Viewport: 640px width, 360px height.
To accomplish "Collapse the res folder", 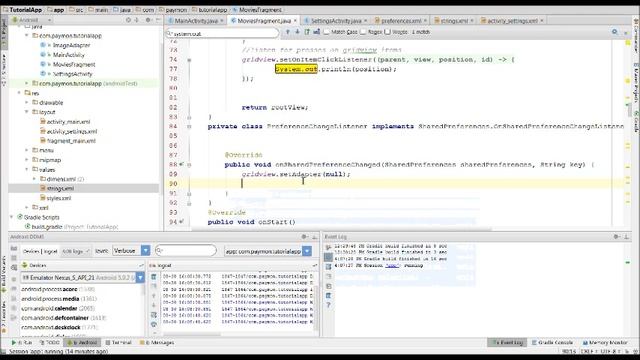I will click(19, 93).
